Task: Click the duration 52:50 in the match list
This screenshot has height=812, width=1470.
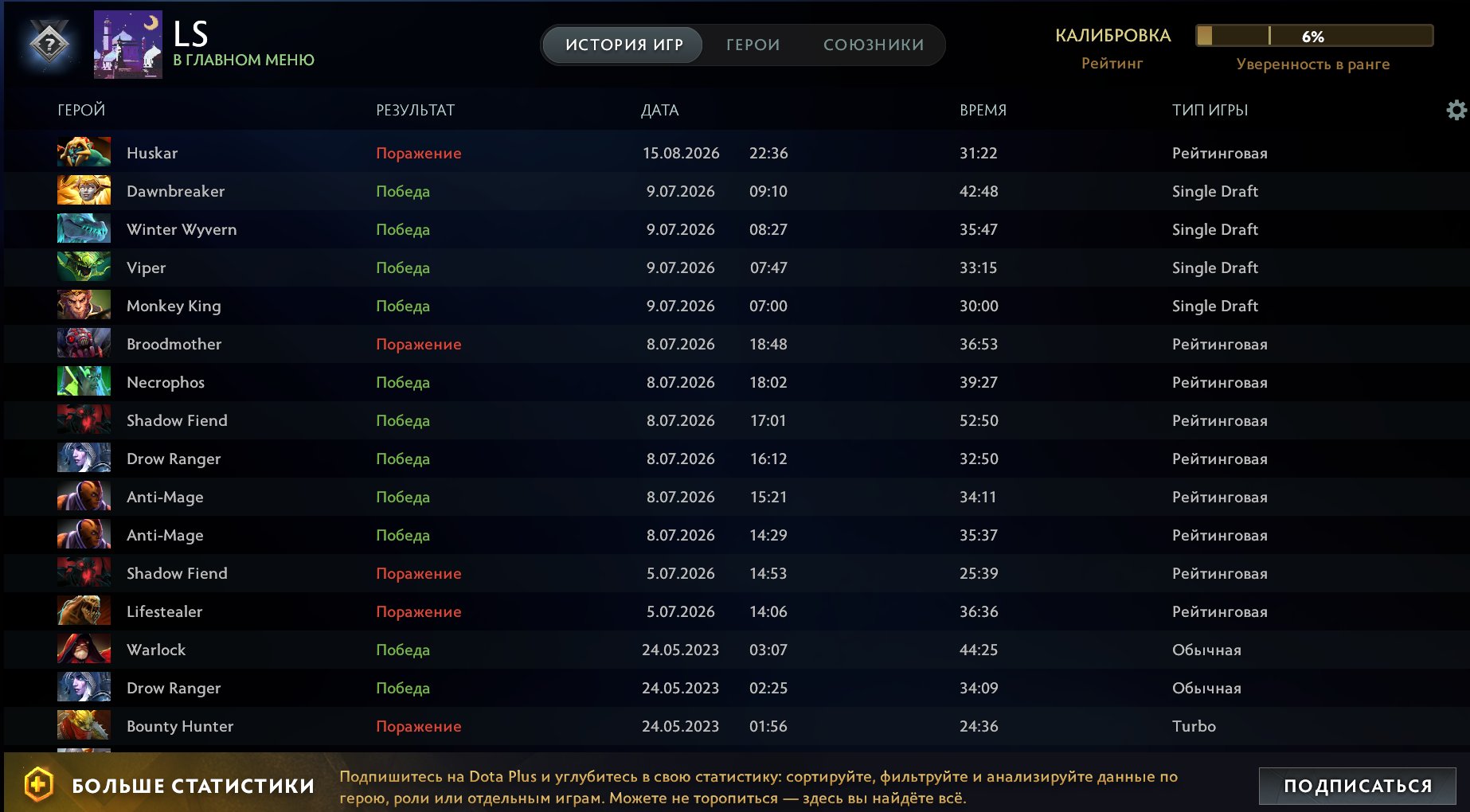Action: click(978, 420)
